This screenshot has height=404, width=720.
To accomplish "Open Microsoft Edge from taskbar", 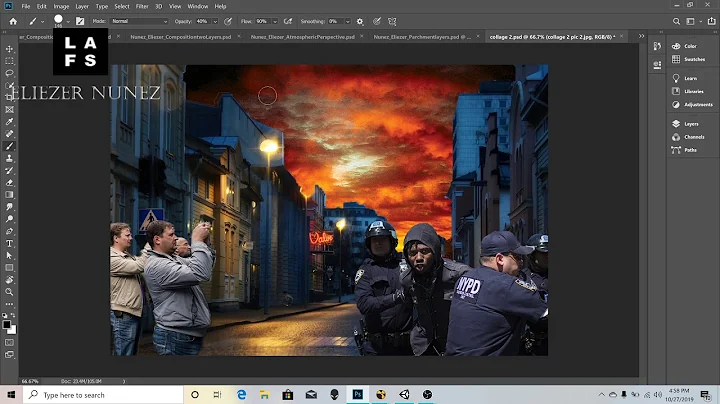I will (x=242, y=395).
